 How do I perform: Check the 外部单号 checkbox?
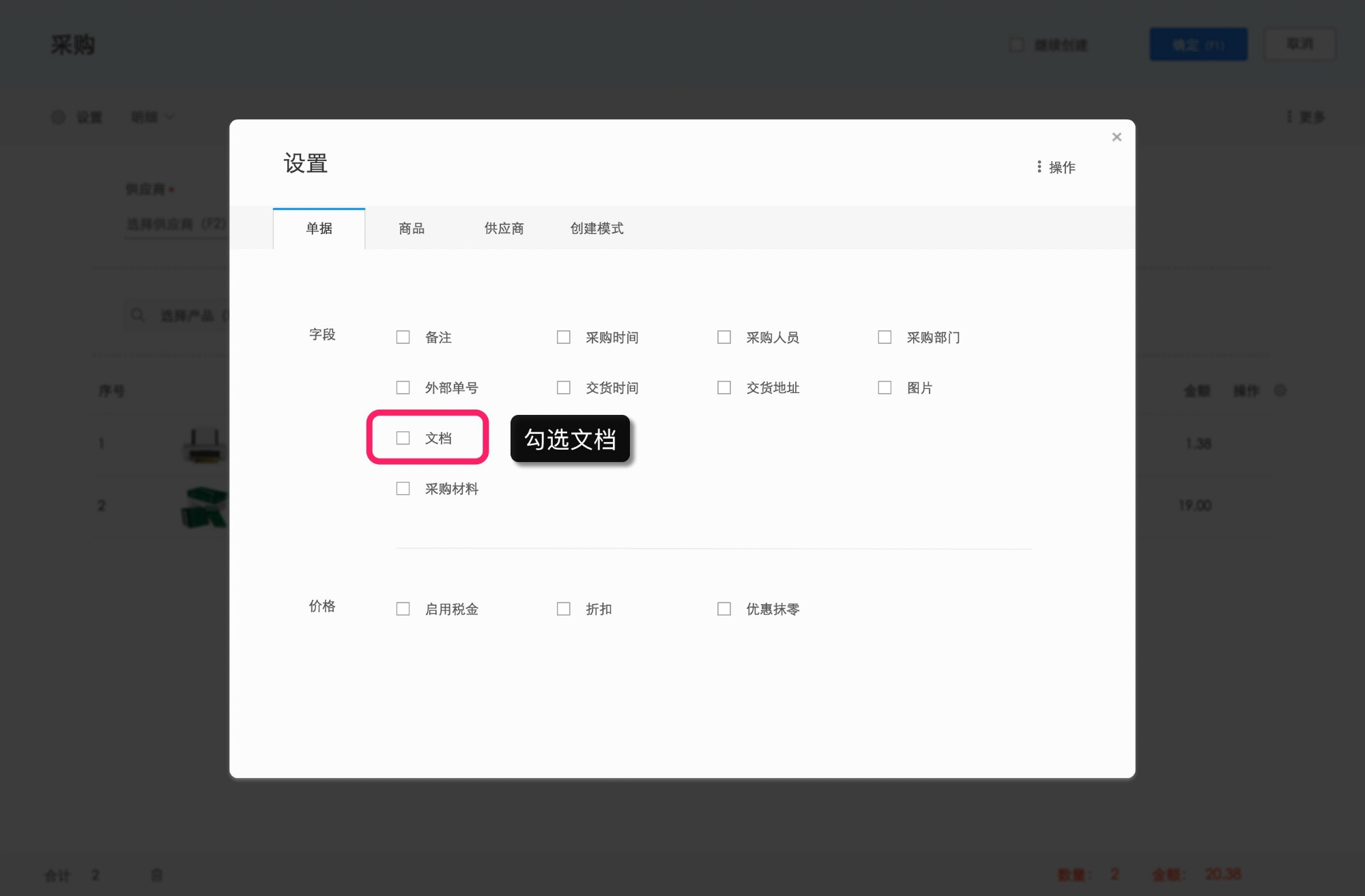tap(403, 388)
